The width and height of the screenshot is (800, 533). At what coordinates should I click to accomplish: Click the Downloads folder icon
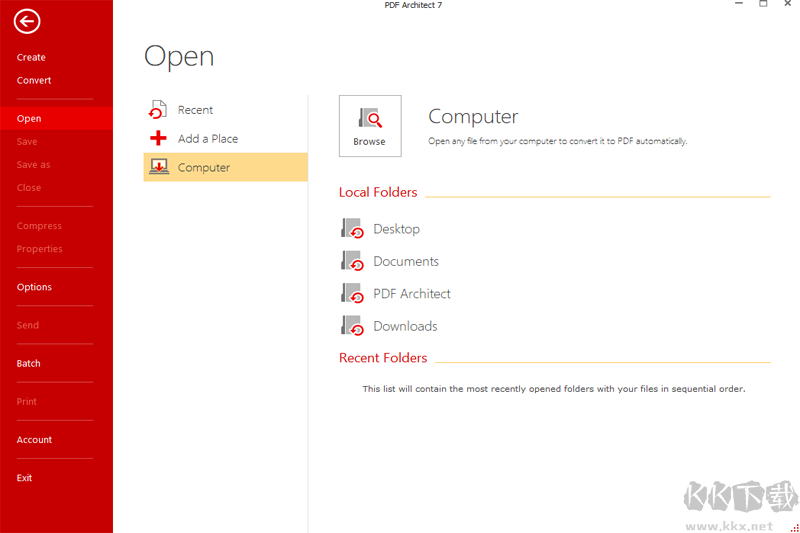point(352,325)
